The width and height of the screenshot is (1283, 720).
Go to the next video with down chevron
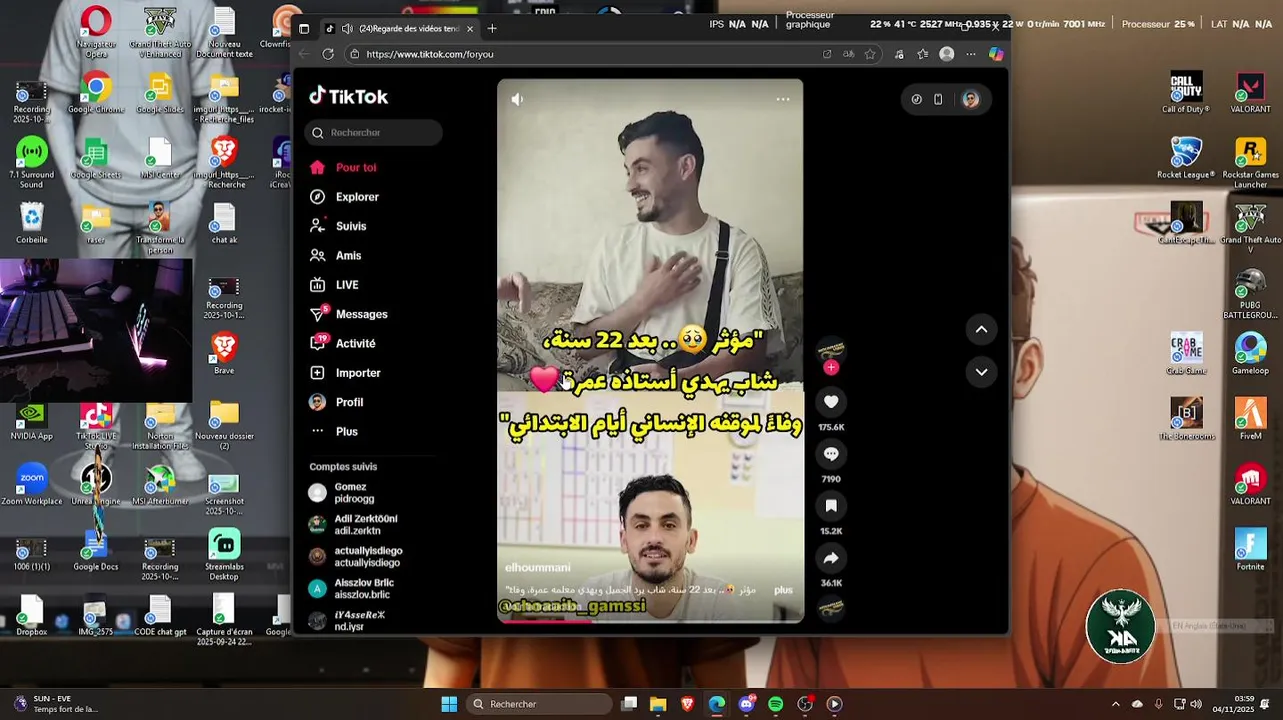pyautogui.click(x=981, y=372)
